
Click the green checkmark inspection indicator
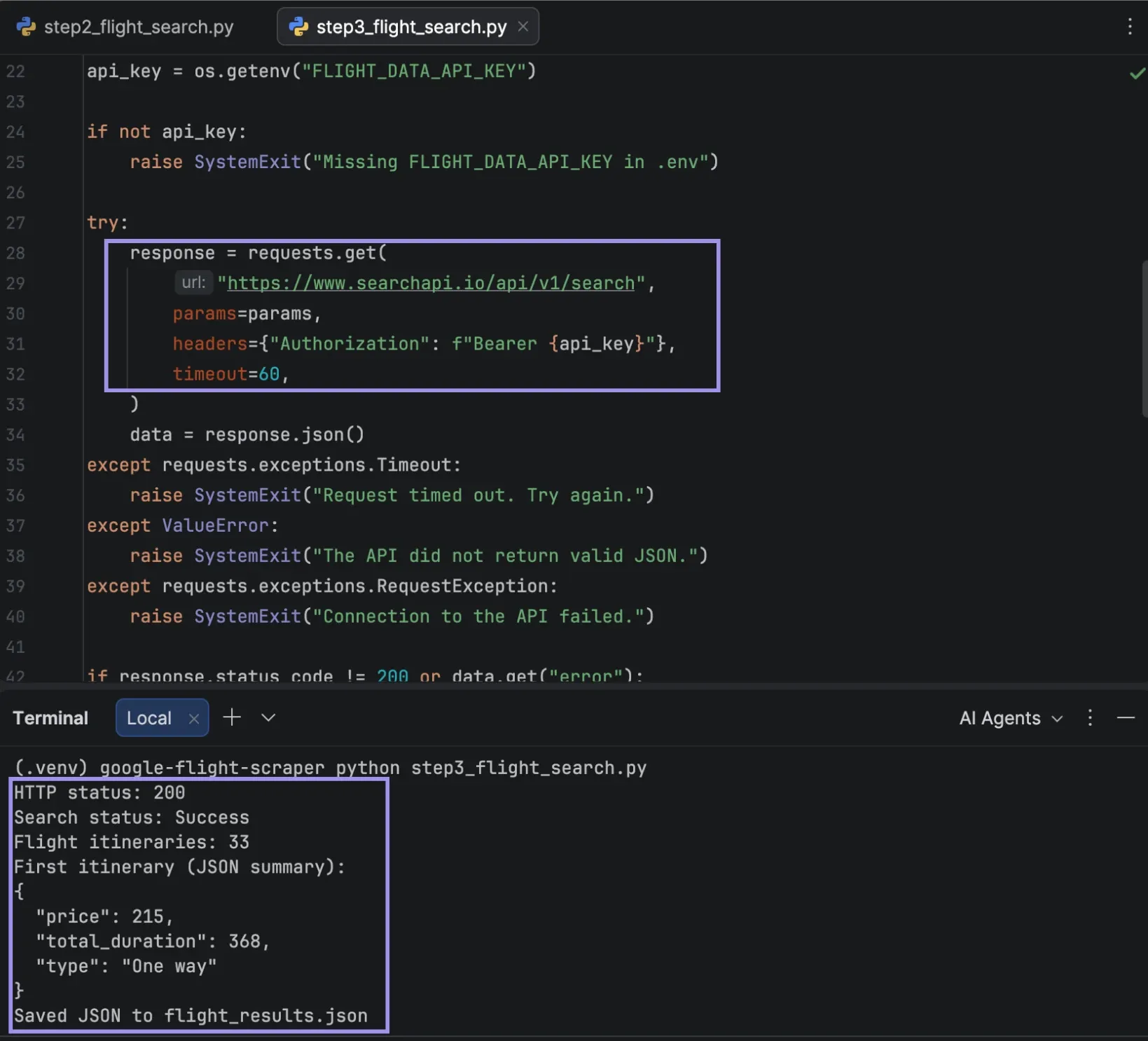[x=1137, y=73]
